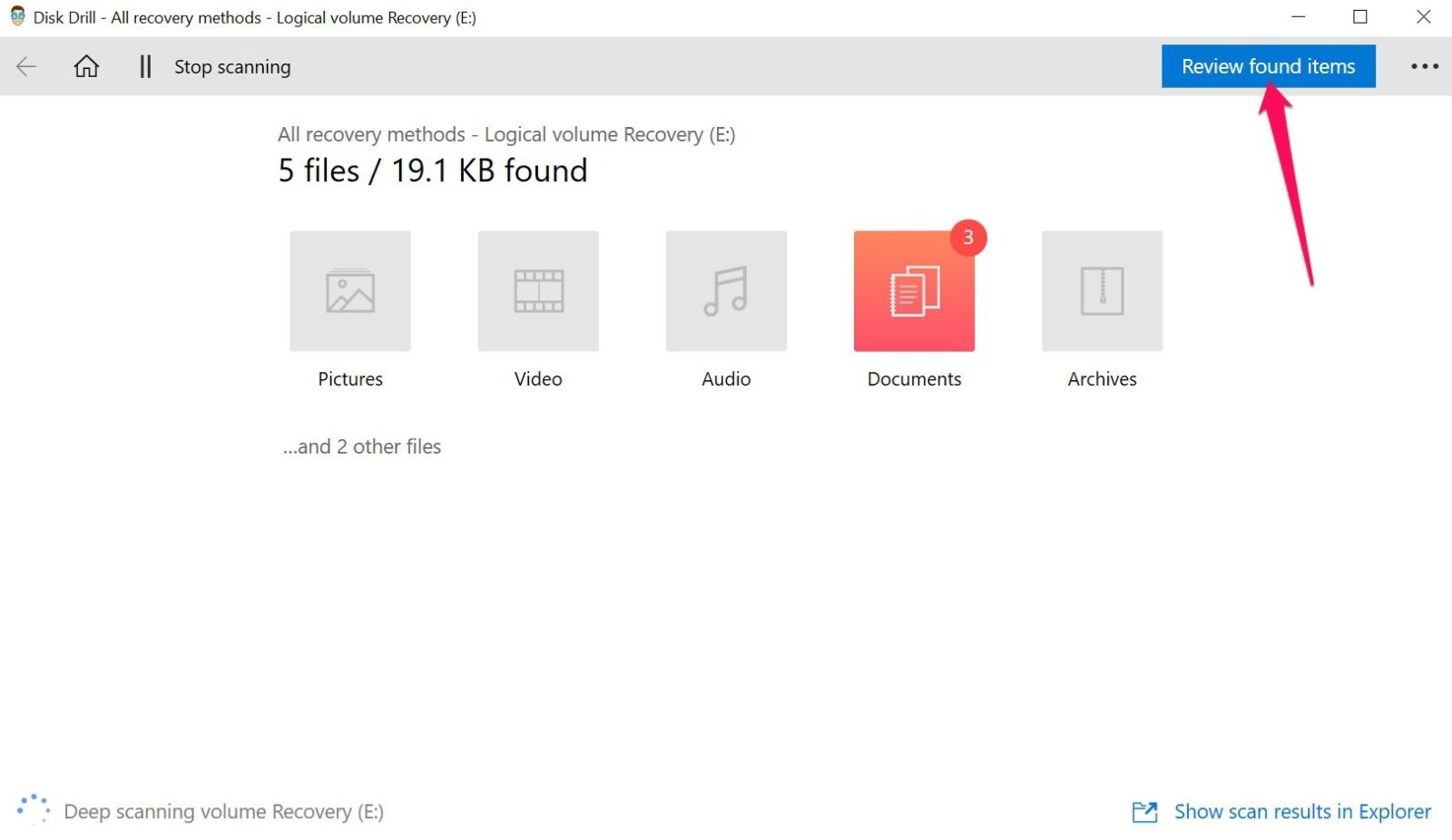Screen dimensions: 1452x840
Task: Click the Home icon in the toolbar
Action: coord(86,66)
